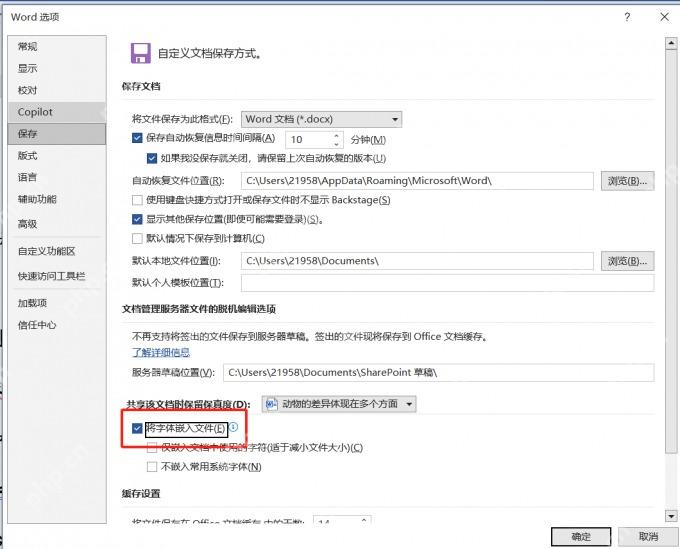Open the Copilot options category
Viewport: 680px width, 549px height.
pos(57,112)
